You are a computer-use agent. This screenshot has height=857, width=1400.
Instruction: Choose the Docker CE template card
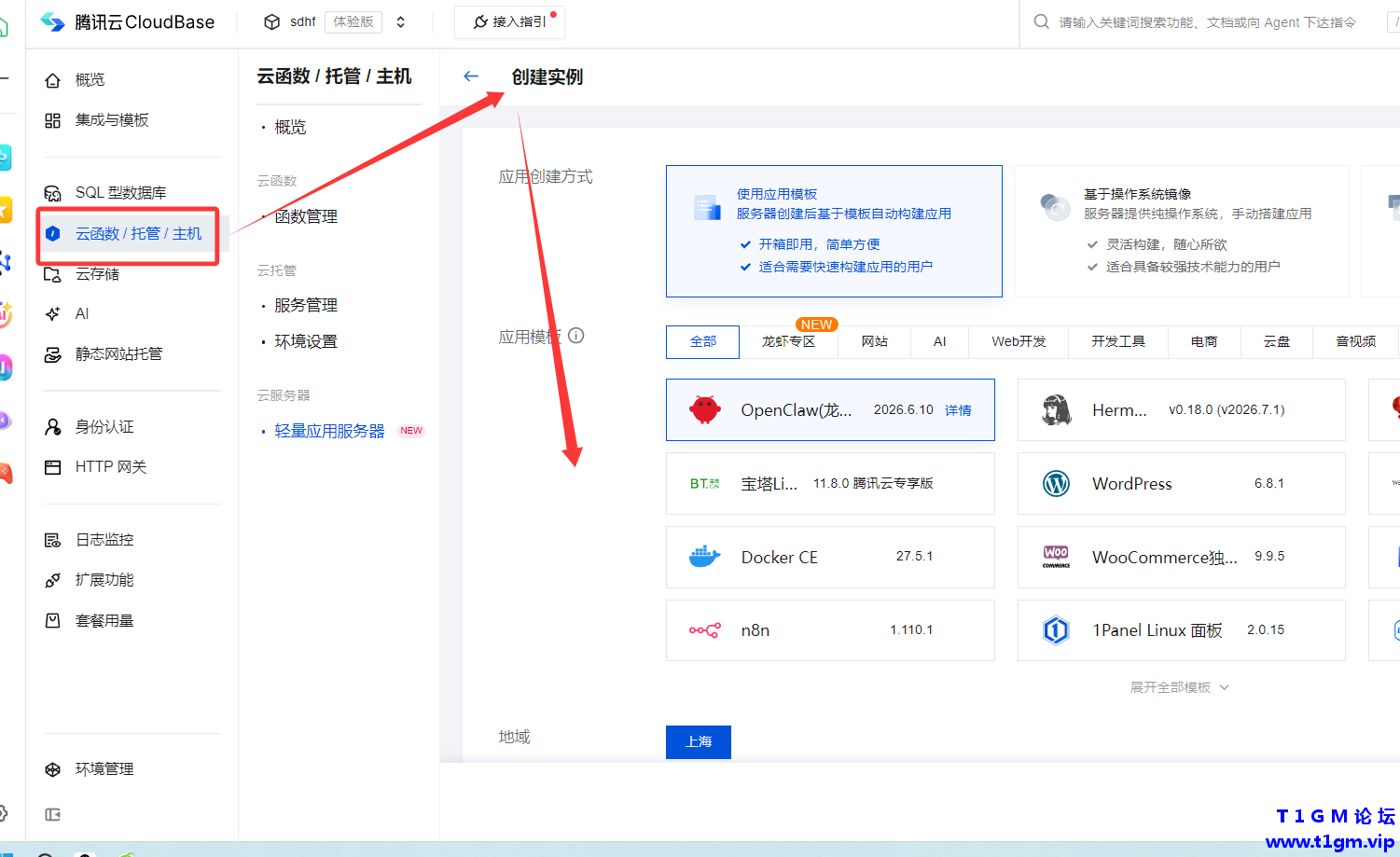tap(830, 557)
